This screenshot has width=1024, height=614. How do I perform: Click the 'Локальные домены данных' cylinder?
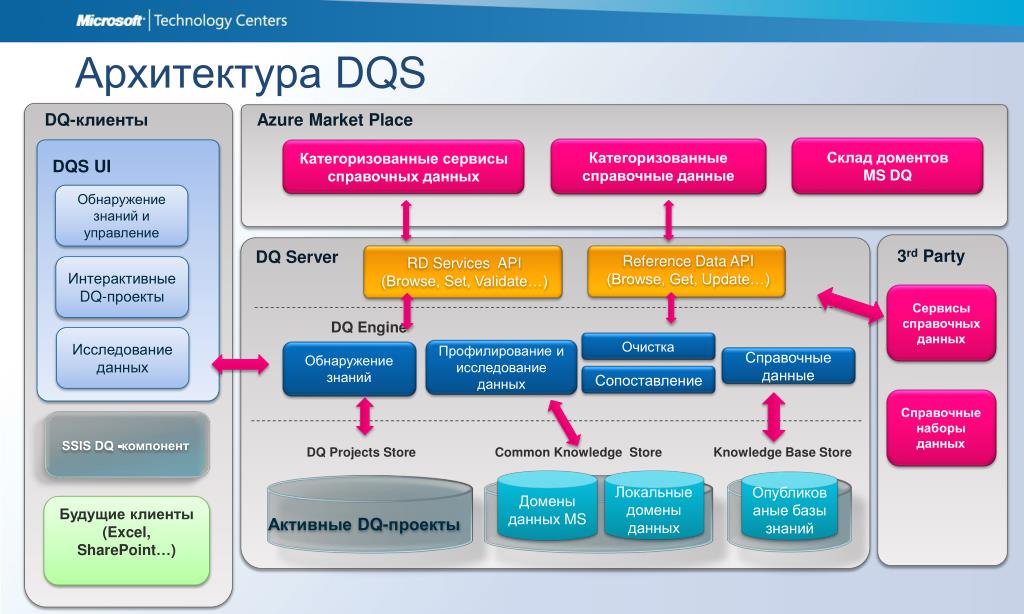pyautogui.click(x=654, y=508)
